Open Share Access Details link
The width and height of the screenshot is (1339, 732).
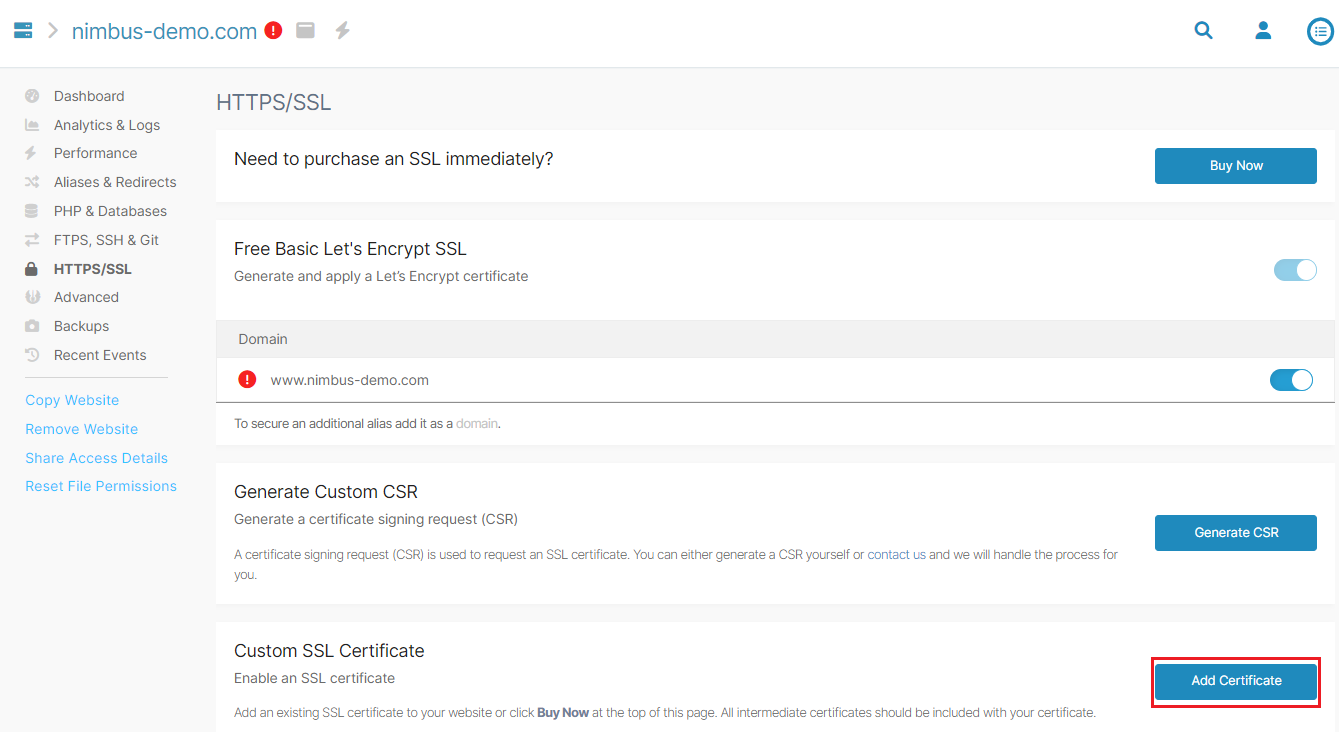[x=96, y=458]
